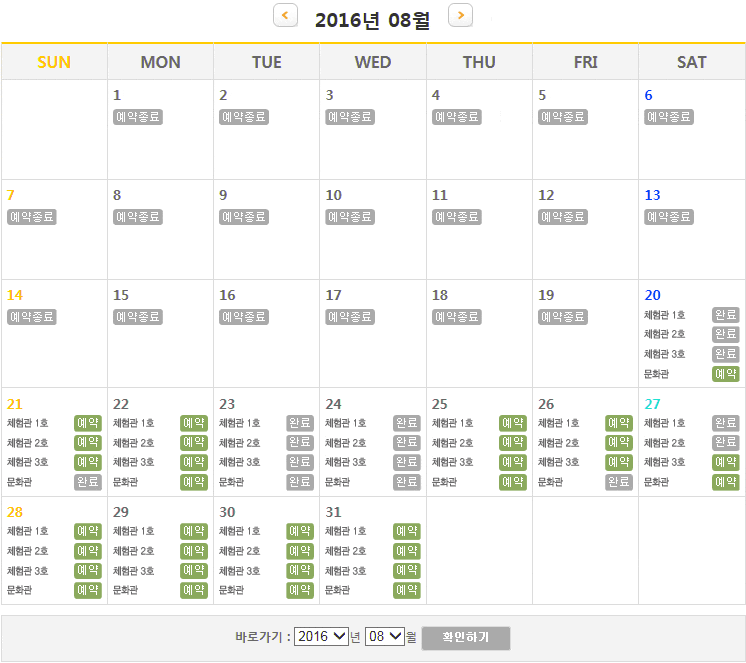
Task: Click the SUN column header
Action: (x=54, y=62)
